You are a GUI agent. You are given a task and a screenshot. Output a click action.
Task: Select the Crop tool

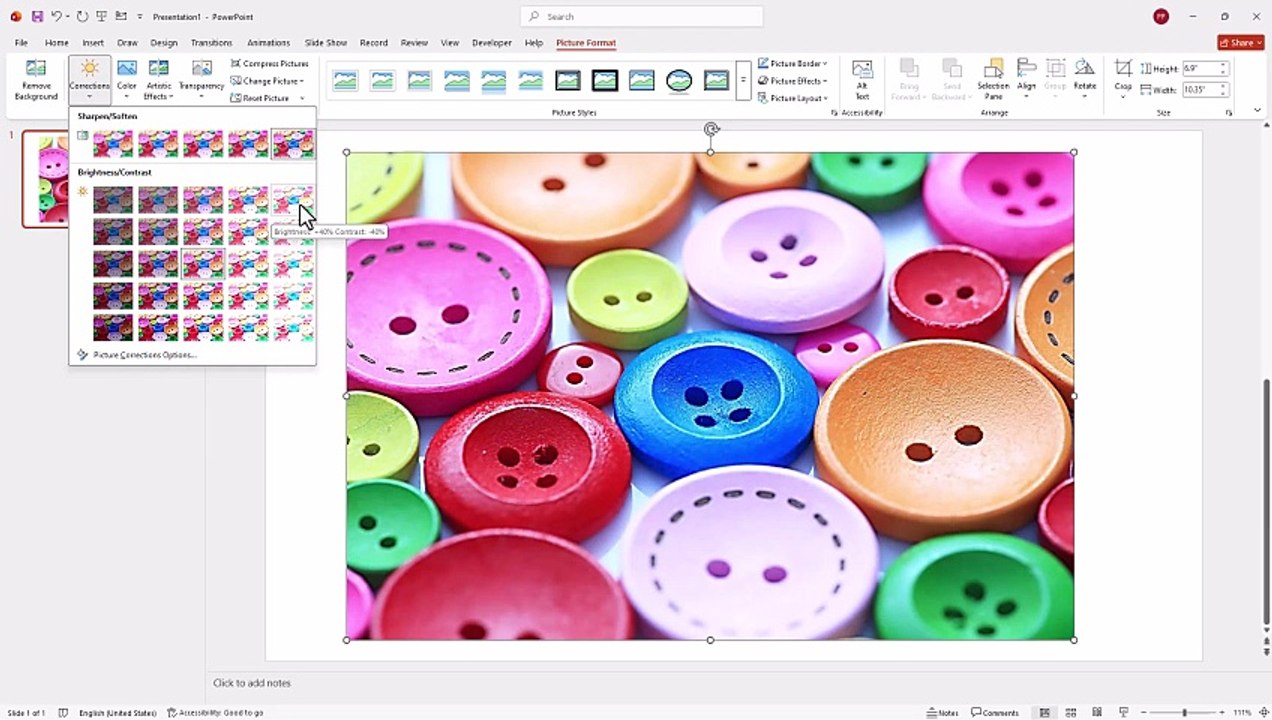point(1123,79)
